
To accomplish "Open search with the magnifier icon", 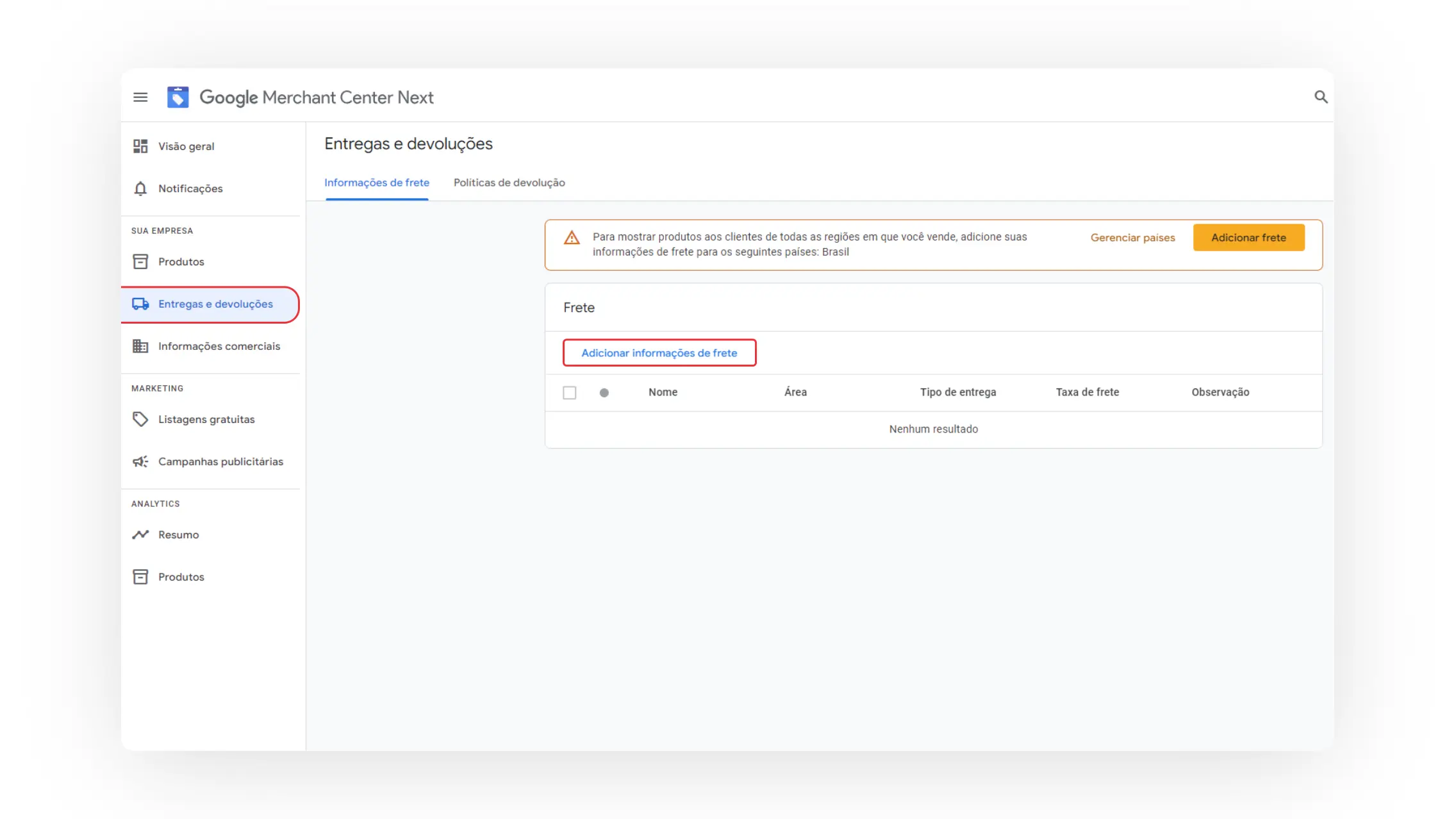I will pyautogui.click(x=1320, y=97).
